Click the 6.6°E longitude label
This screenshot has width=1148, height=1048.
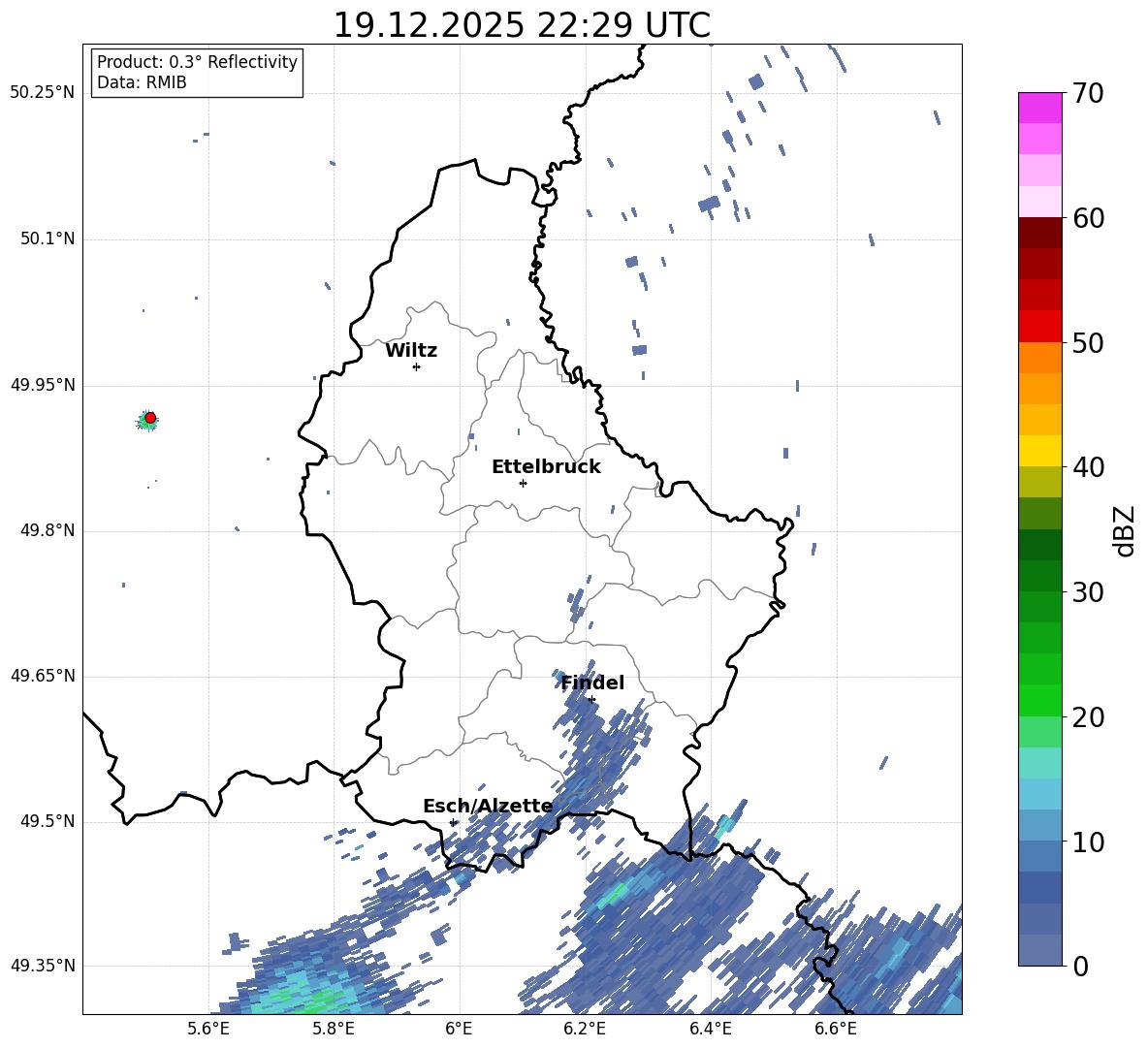coord(836,1029)
